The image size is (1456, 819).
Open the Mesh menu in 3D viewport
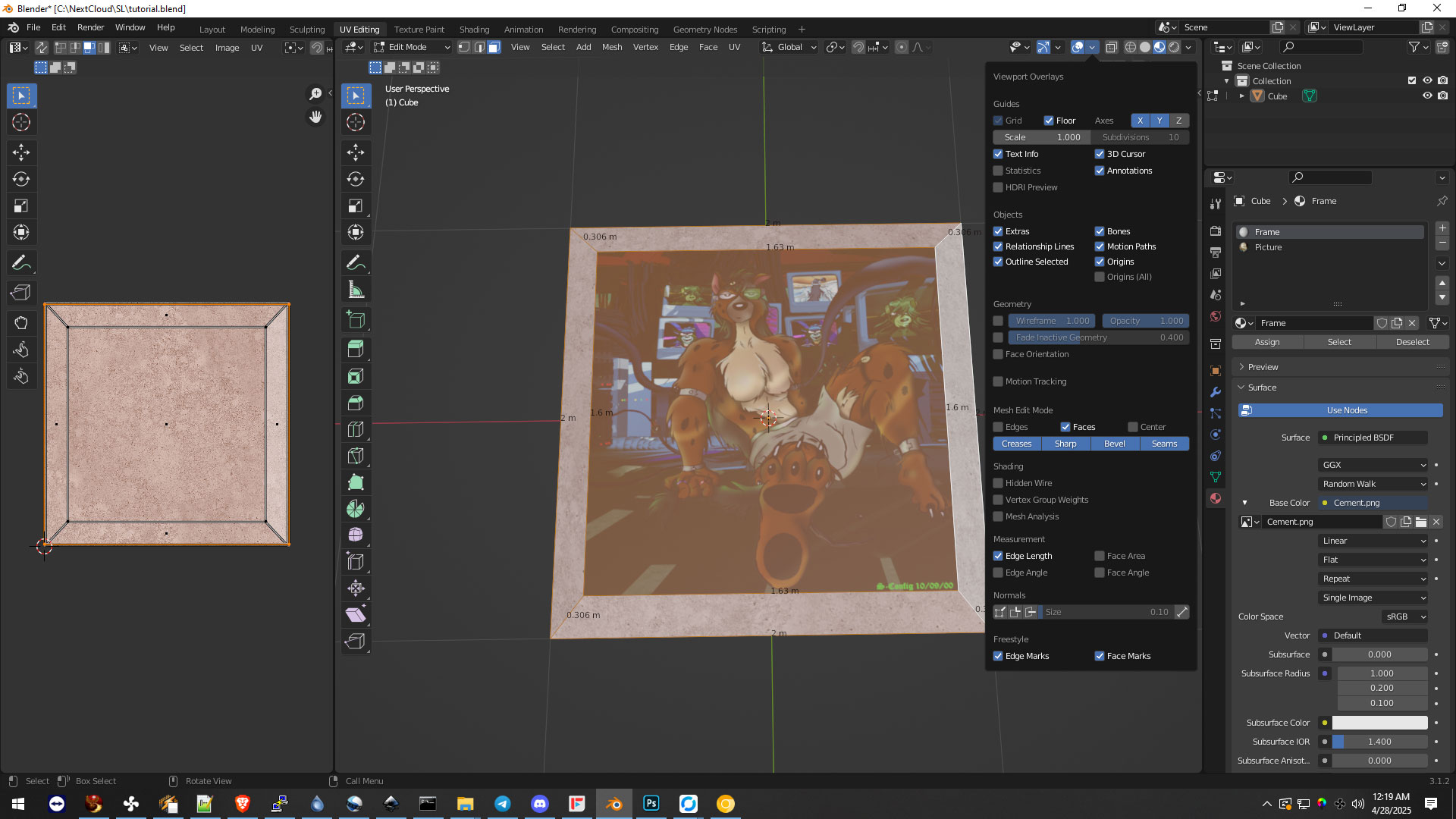pyautogui.click(x=611, y=47)
